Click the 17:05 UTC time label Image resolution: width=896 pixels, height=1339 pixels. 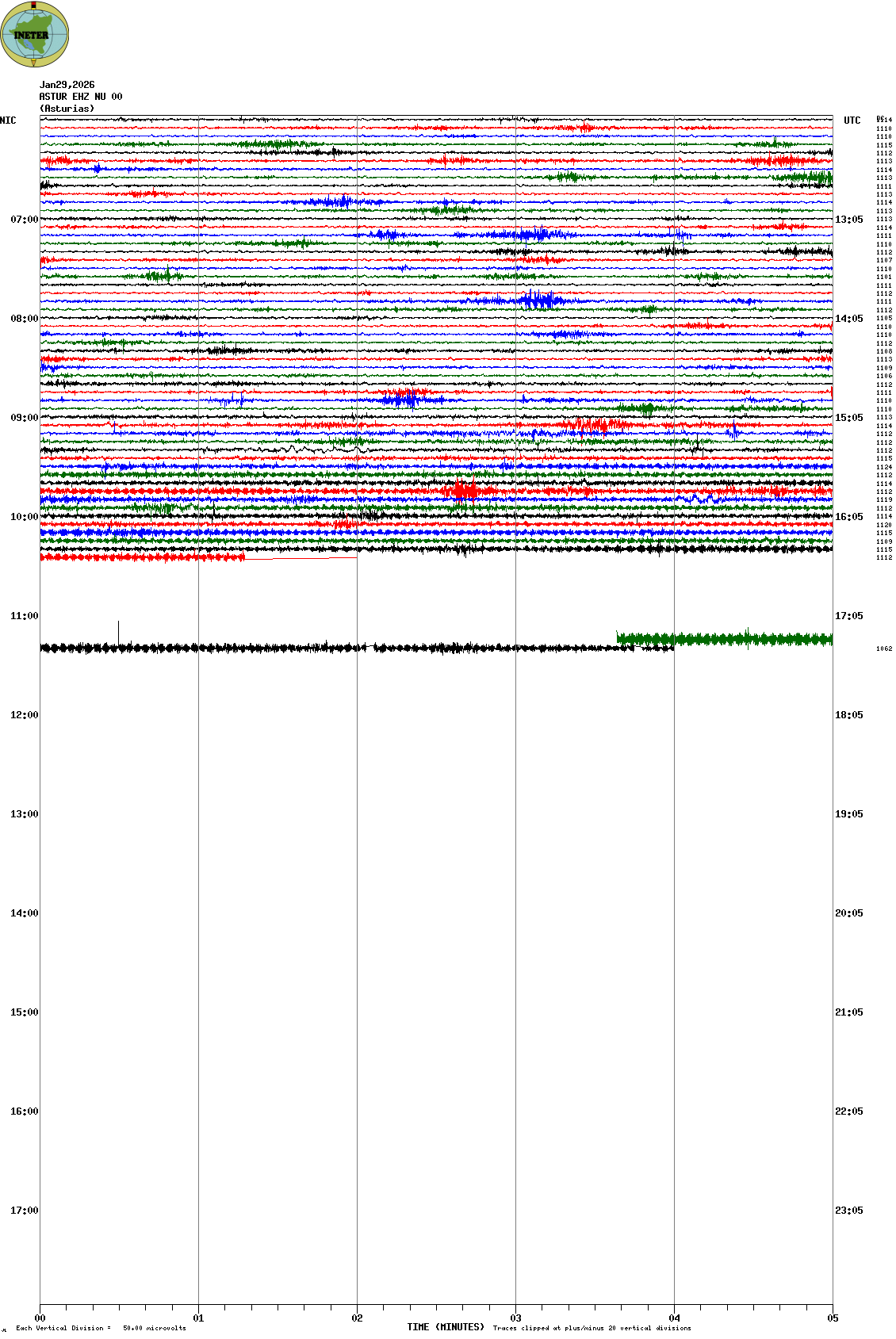pos(848,616)
